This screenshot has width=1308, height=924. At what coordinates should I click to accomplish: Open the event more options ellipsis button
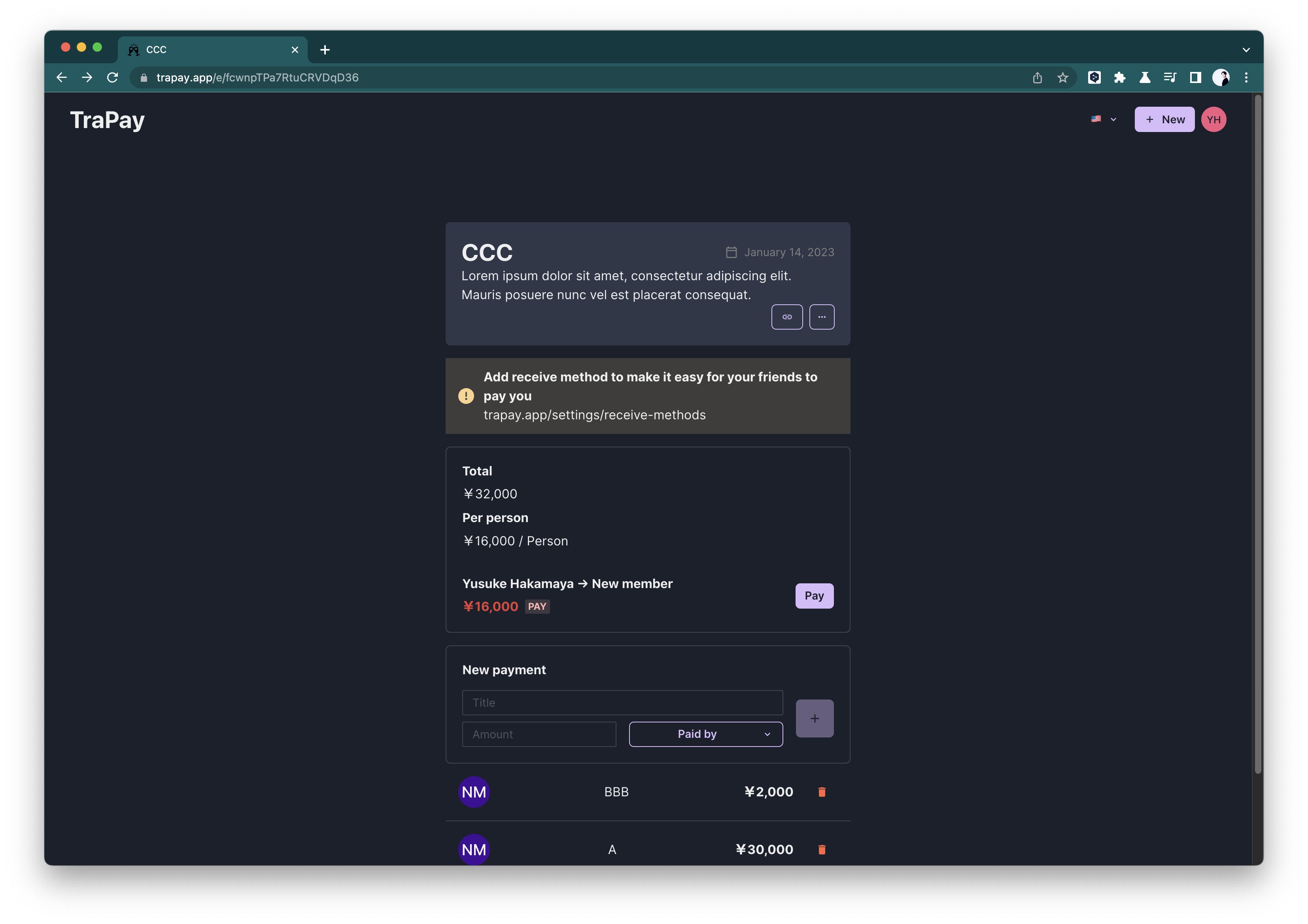coord(822,317)
